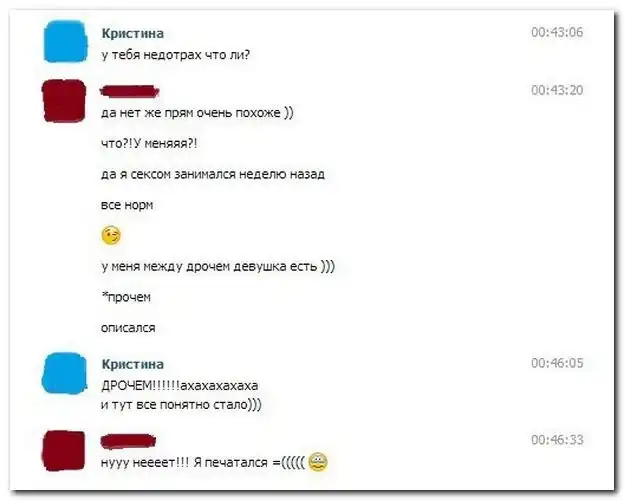Click the first redacted red username

[130, 92]
